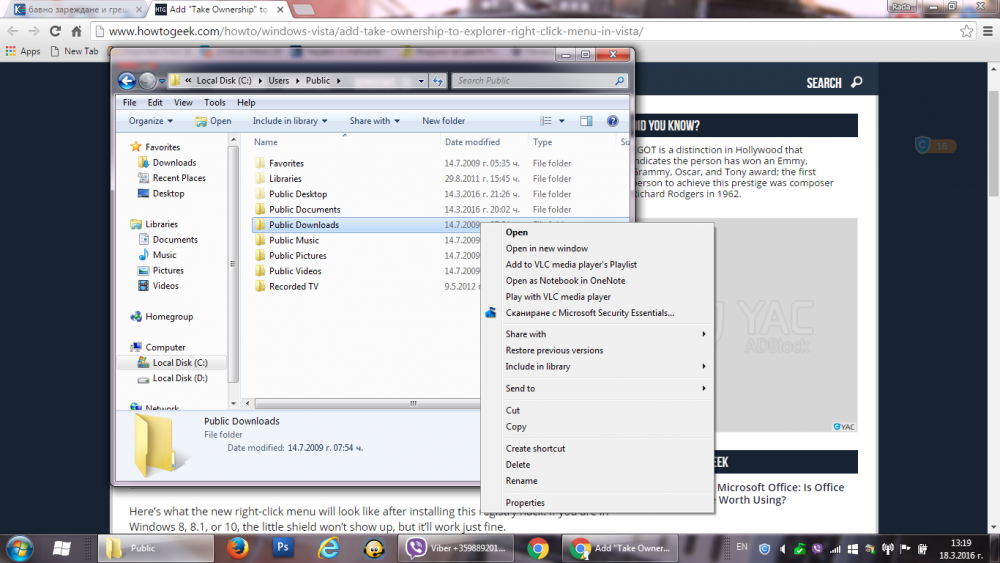
Task: Open the View menu in Explorer
Action: 183,103
